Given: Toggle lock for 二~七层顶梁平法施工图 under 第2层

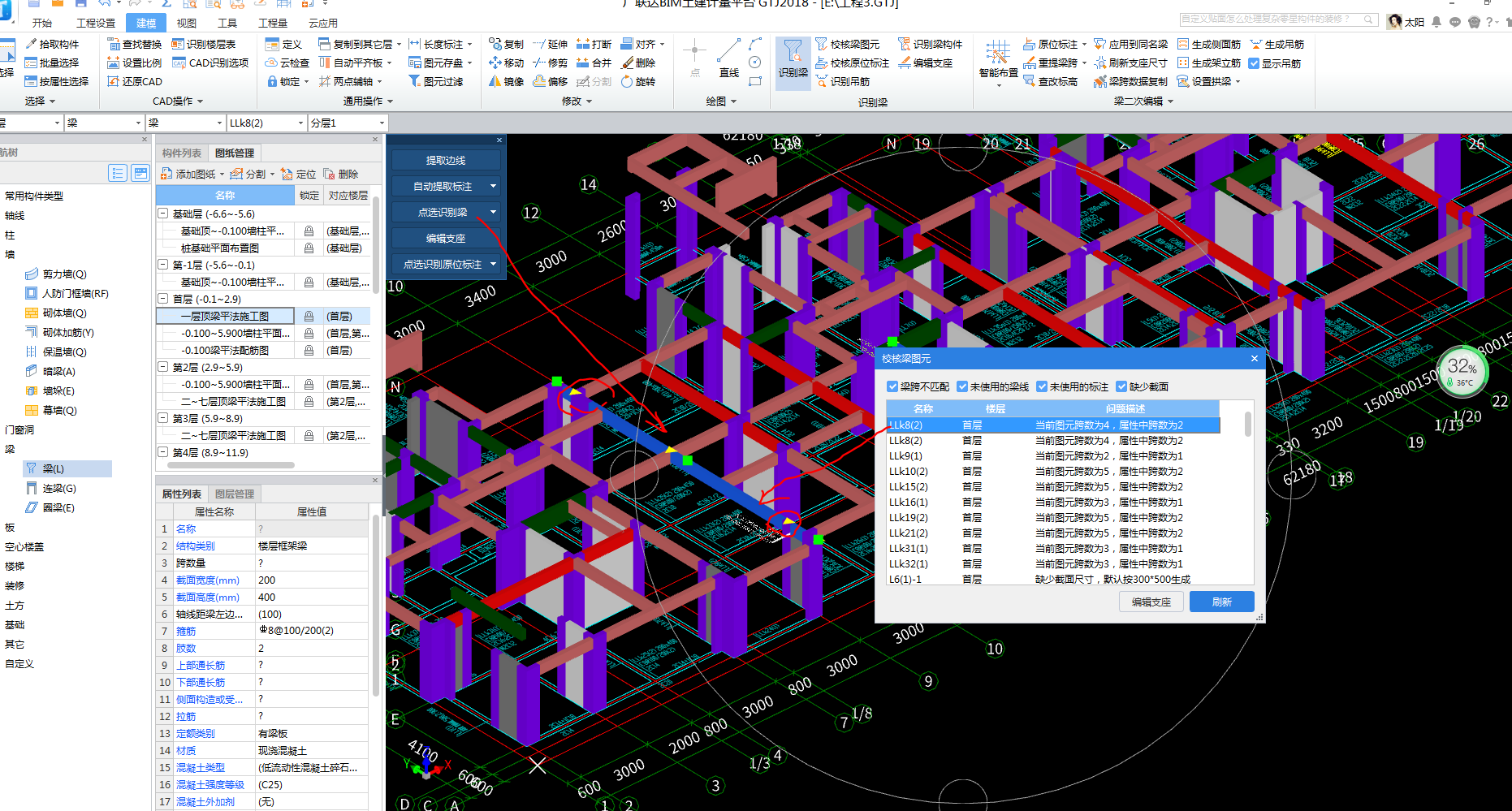Looking at the screenshot, I should pyautogui.click(x=309, y=401).
